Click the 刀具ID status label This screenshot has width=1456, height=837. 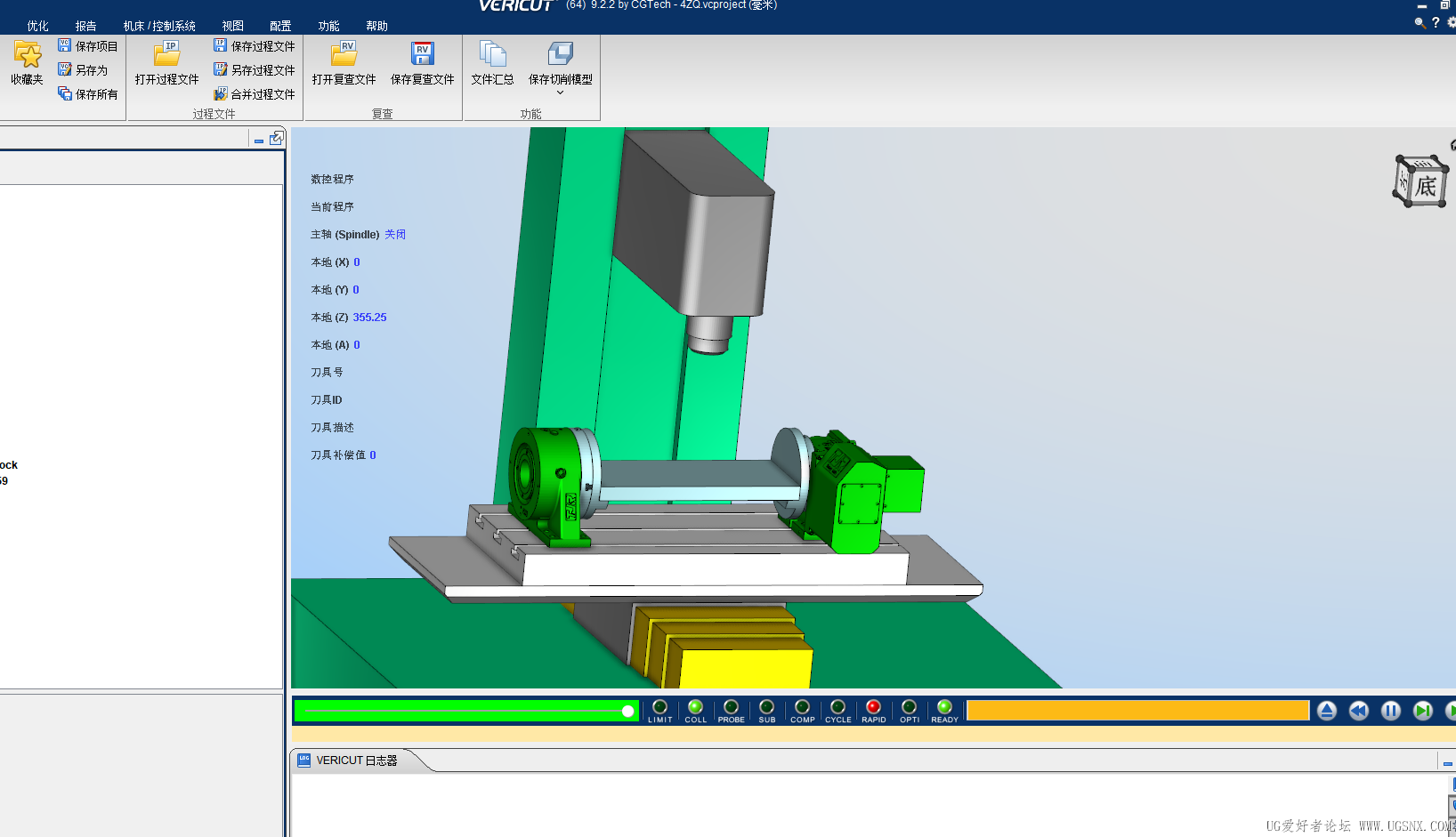[x=326, y=400]
